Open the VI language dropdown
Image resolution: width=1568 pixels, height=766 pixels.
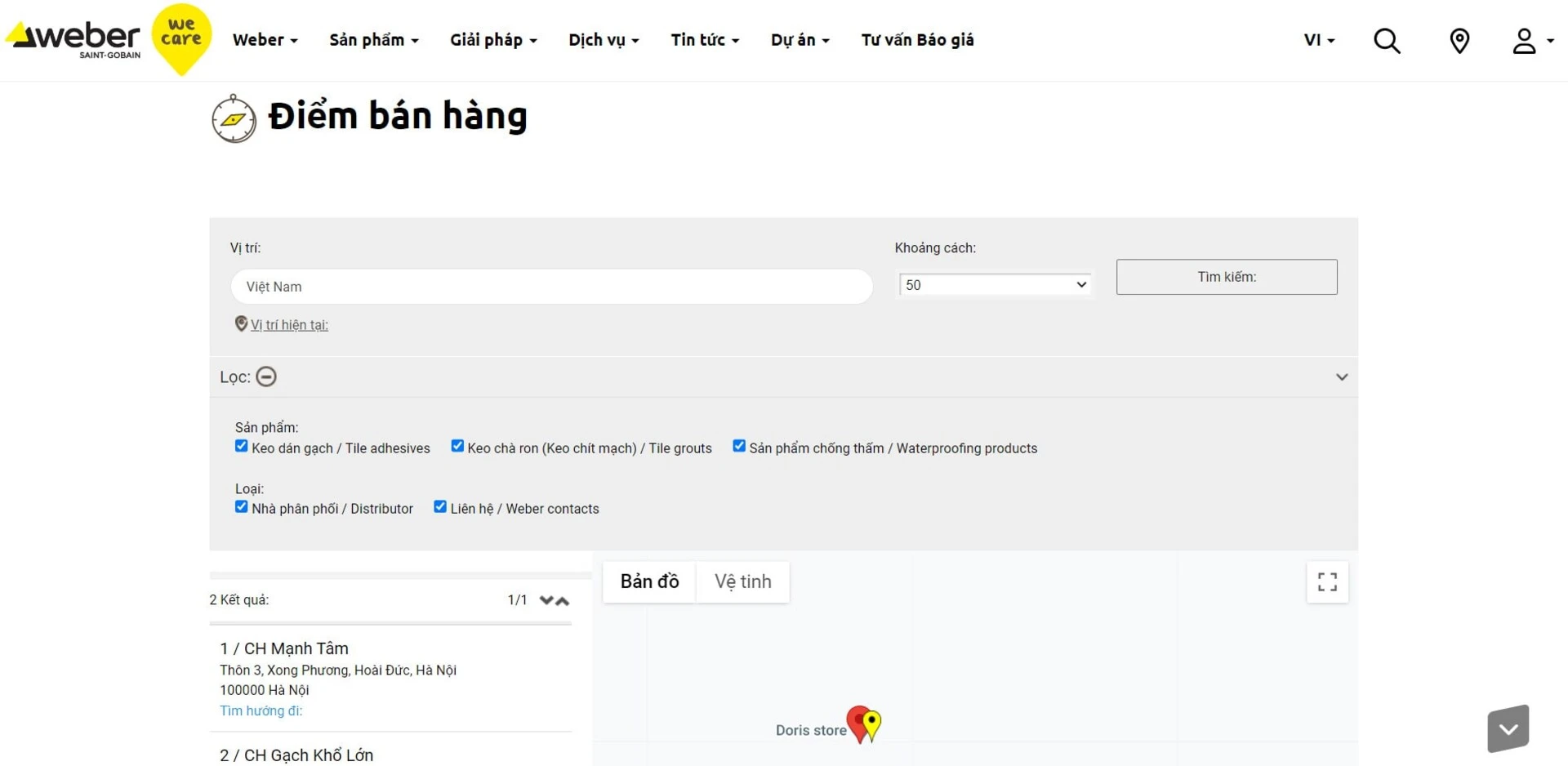pyautogui.click(x=1318, y=39)
